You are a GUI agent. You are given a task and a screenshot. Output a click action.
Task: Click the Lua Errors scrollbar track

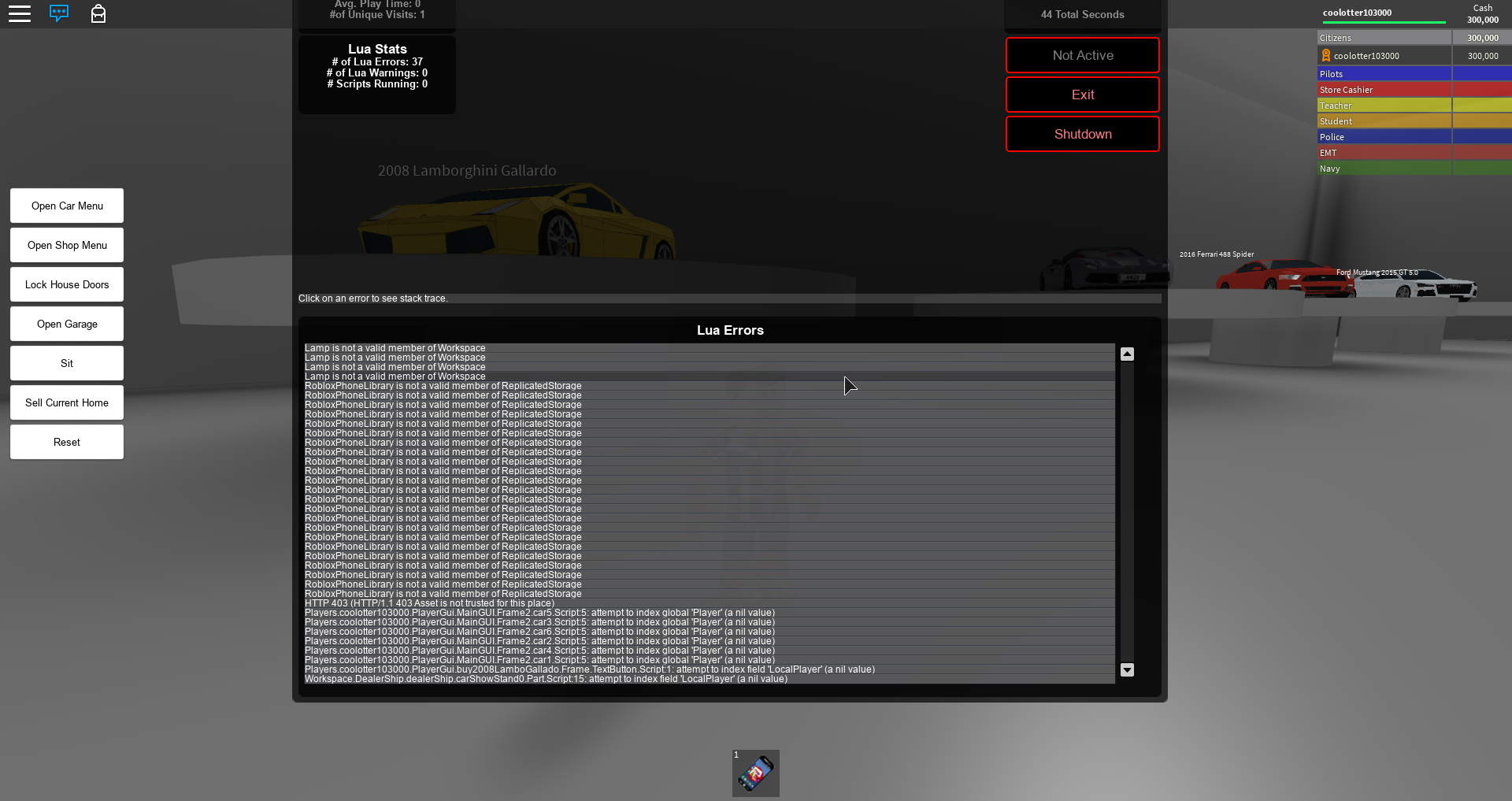1128,512
